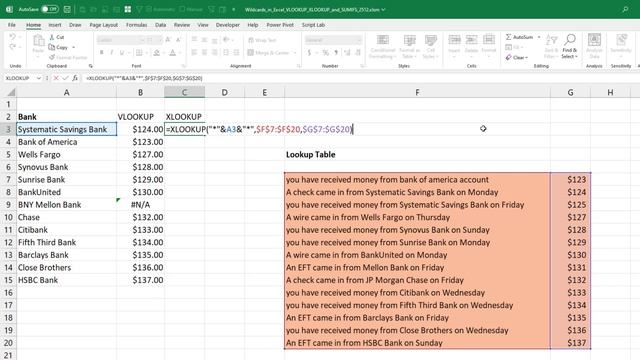This screenshot has width=640, height=360.
Task: Click Decrease Font Size icon
Action: point(178,40)
